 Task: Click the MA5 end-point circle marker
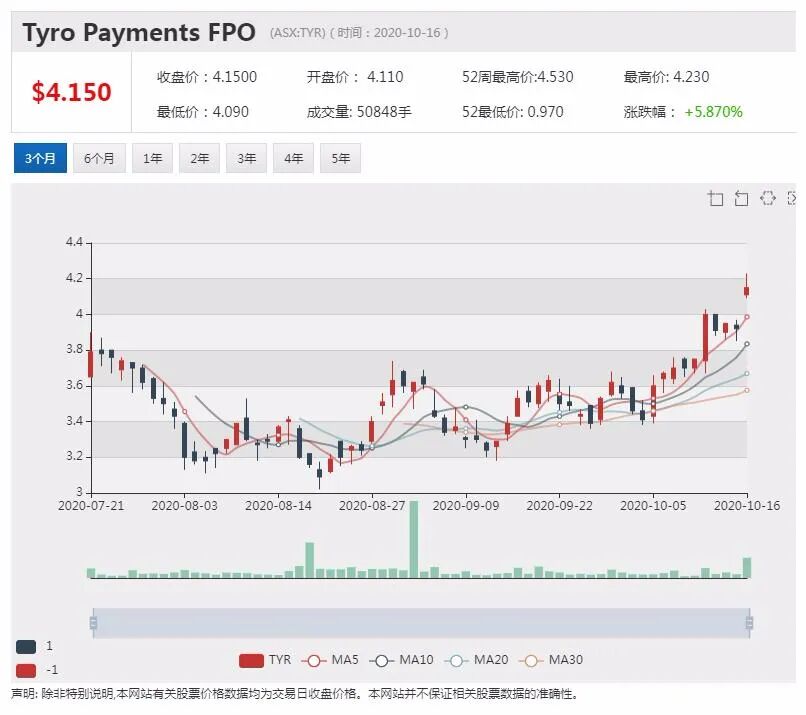tap(747, 317)
